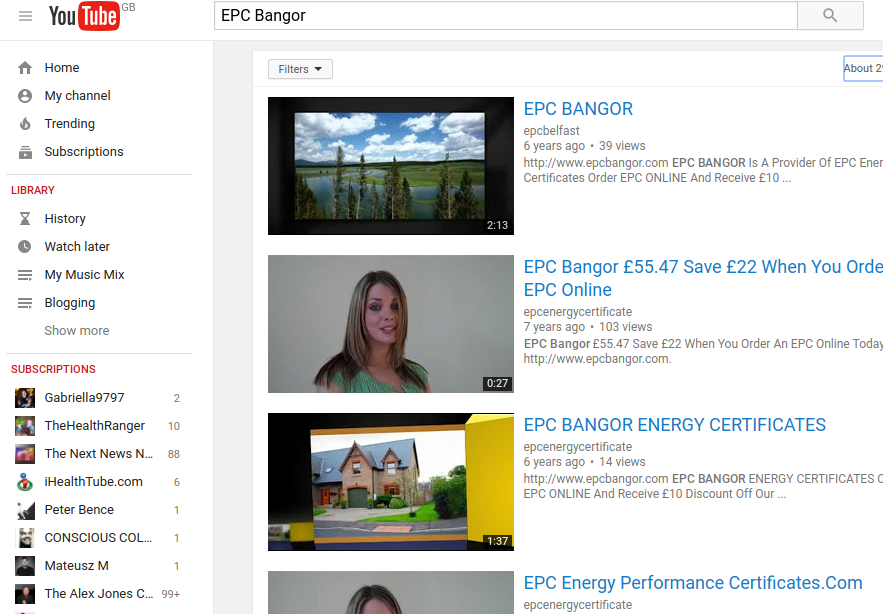Image resolution: width=883 pixels, height=614 pixels.
Task: Open the hamburger guide menu
Action: (x=25, y=16)
